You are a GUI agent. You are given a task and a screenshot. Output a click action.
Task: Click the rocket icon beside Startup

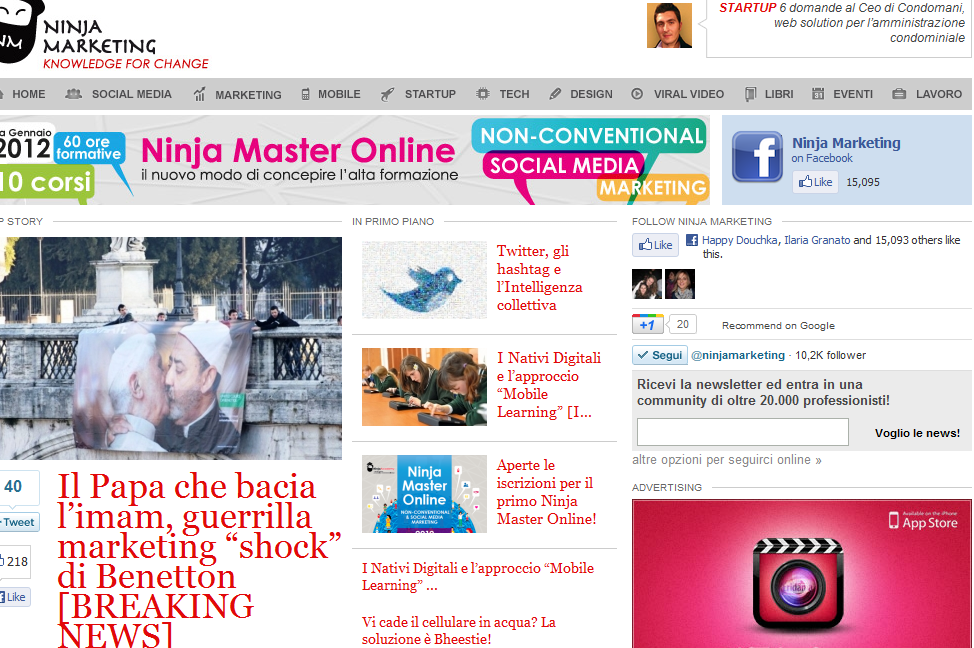(x=387, y=94)
